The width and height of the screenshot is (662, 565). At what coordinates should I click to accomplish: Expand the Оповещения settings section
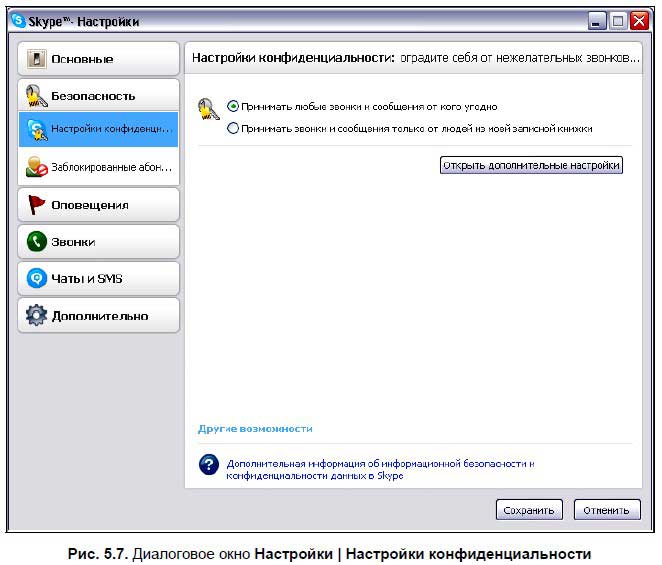[x=98, y=205]
